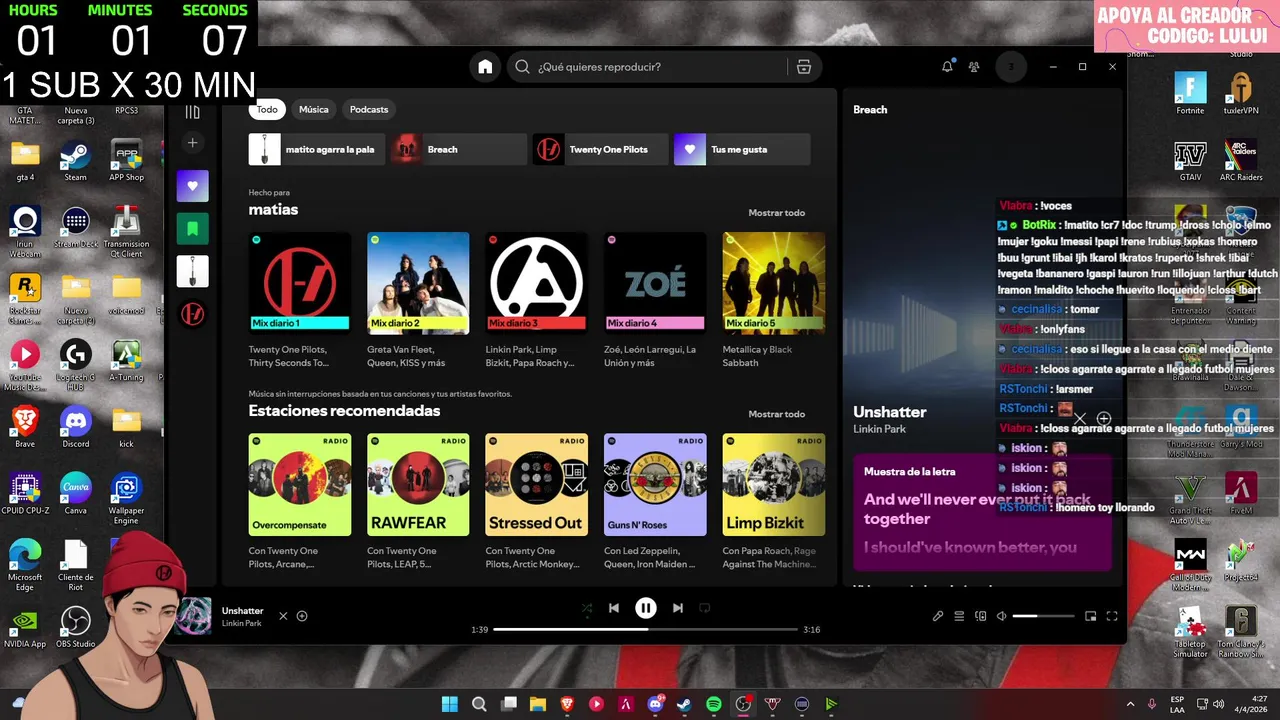Open the playback queue
1280x720 pixels.
[959, 616]
